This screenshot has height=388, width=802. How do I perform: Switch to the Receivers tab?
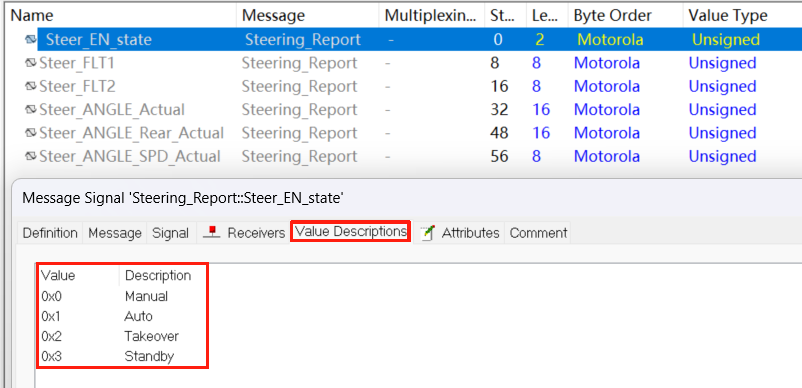click(244, 233)
